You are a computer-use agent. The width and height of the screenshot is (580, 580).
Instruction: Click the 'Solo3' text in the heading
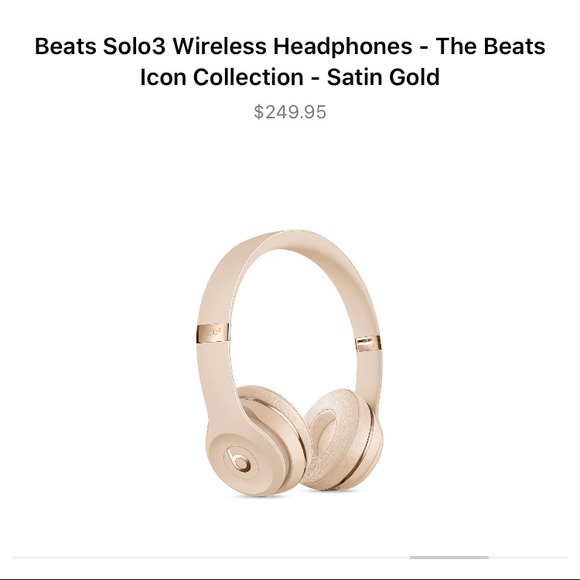[134, 46]
